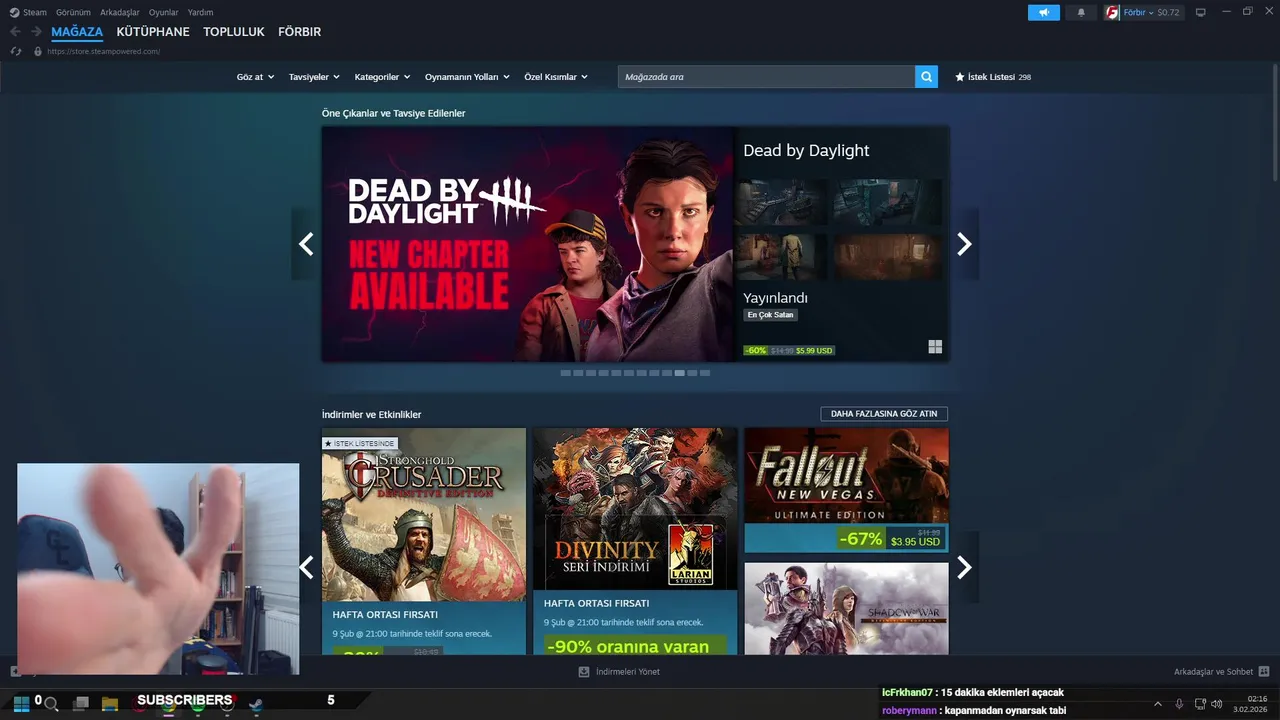Click the Fallout New Vegas -67% $3.95 price

tap(891, 540)
